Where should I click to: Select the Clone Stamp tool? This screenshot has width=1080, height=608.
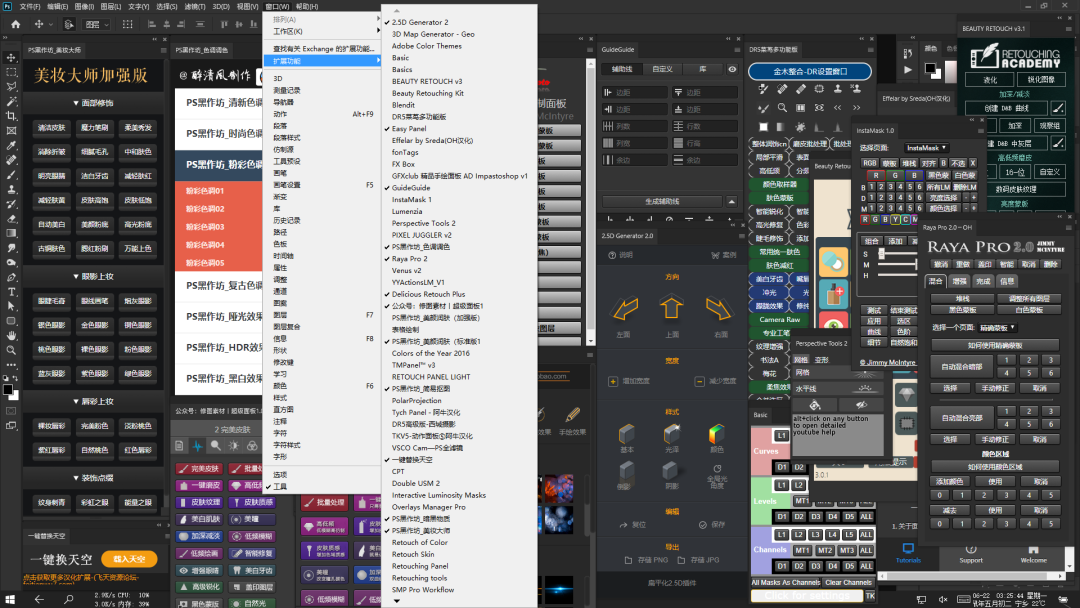11,189
